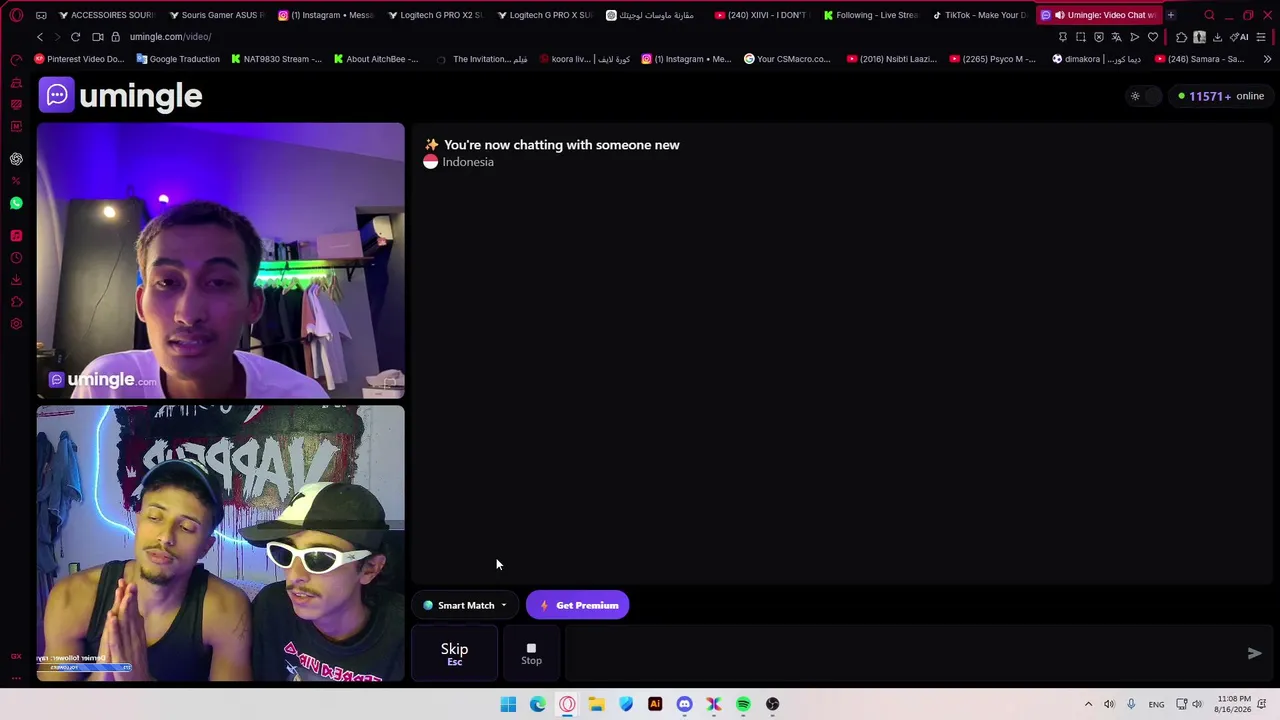Open the ChatGPT icon in the sidebar
The image size is (1280, 720).
click(x=16, y=159)
